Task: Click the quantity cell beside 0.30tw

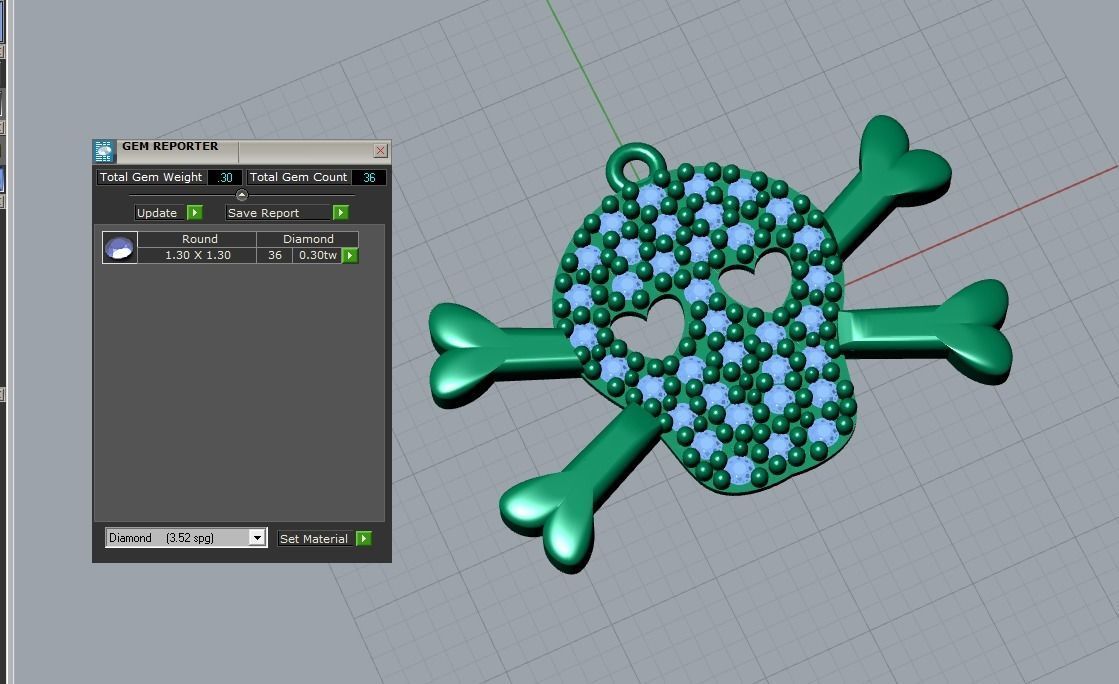Action: point(275,255)
